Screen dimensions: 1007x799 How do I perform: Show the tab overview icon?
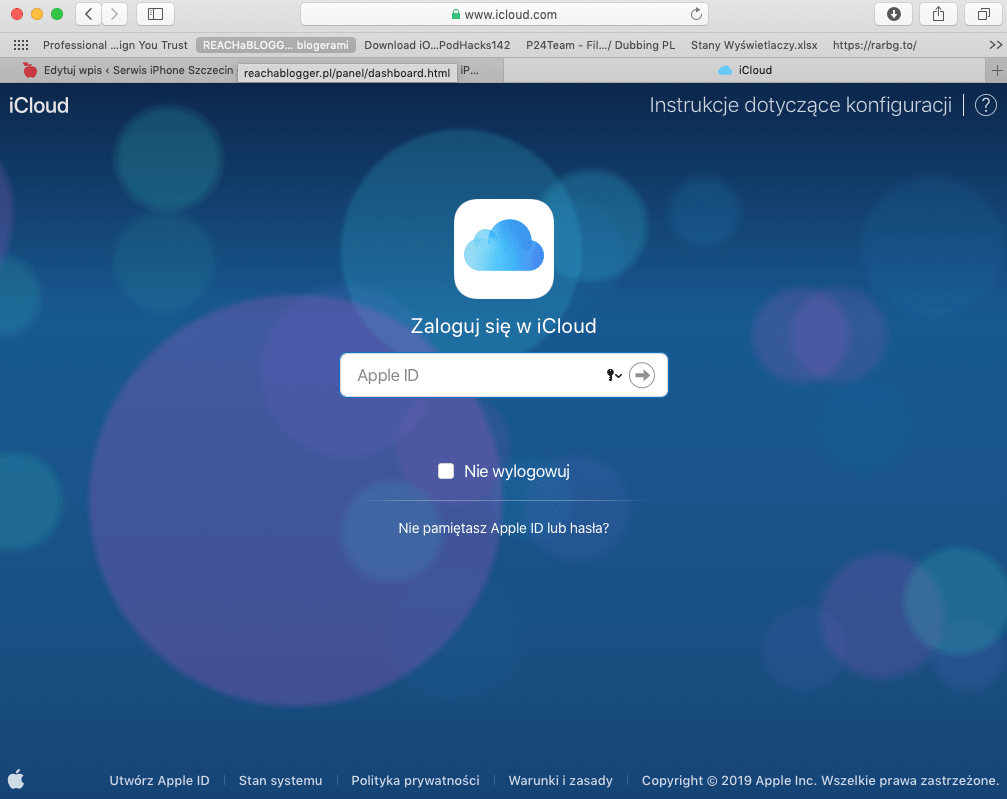click(983, 14)
